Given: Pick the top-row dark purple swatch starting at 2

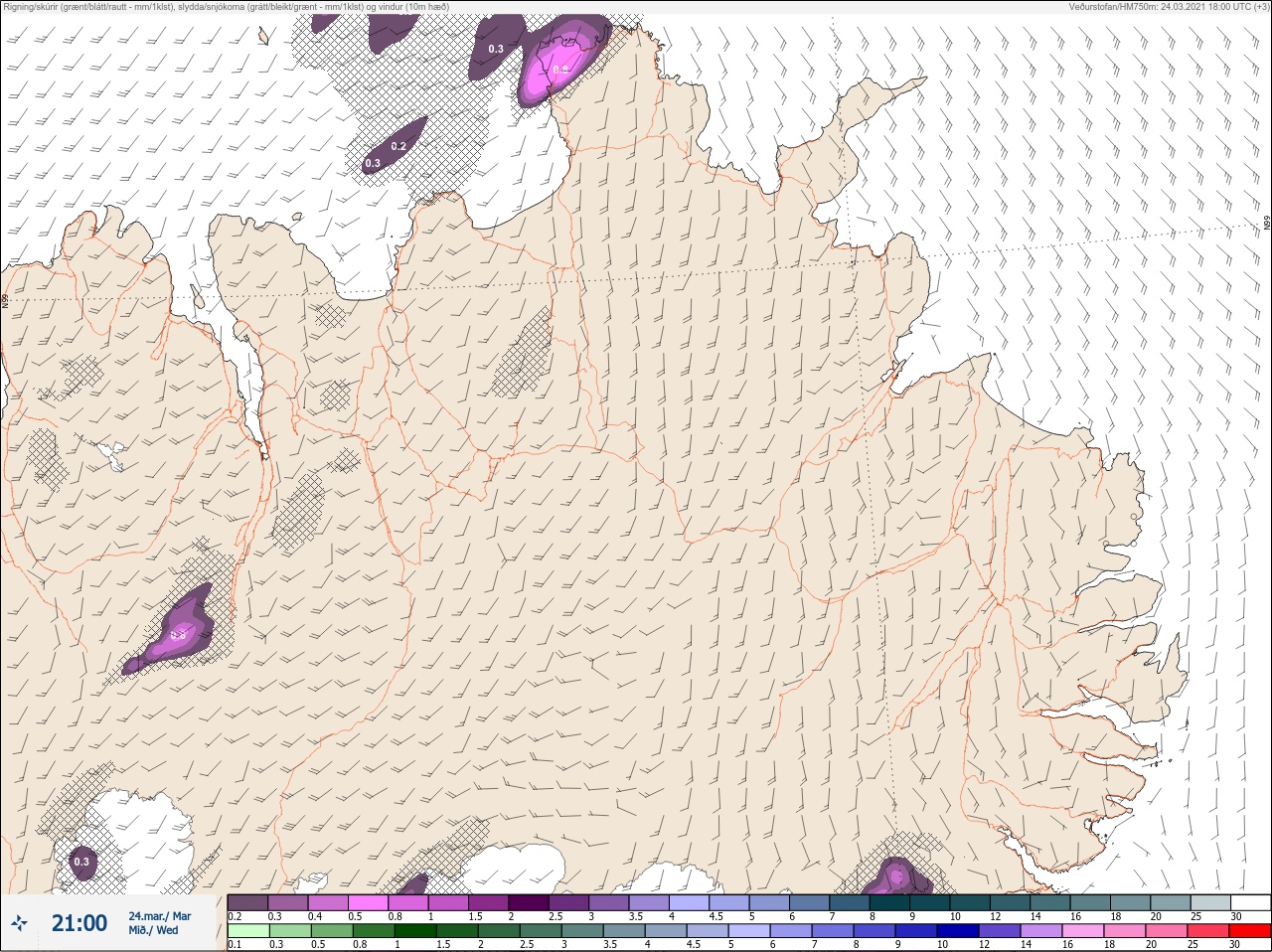Looking at the screenshot, I should click(529, 902).
